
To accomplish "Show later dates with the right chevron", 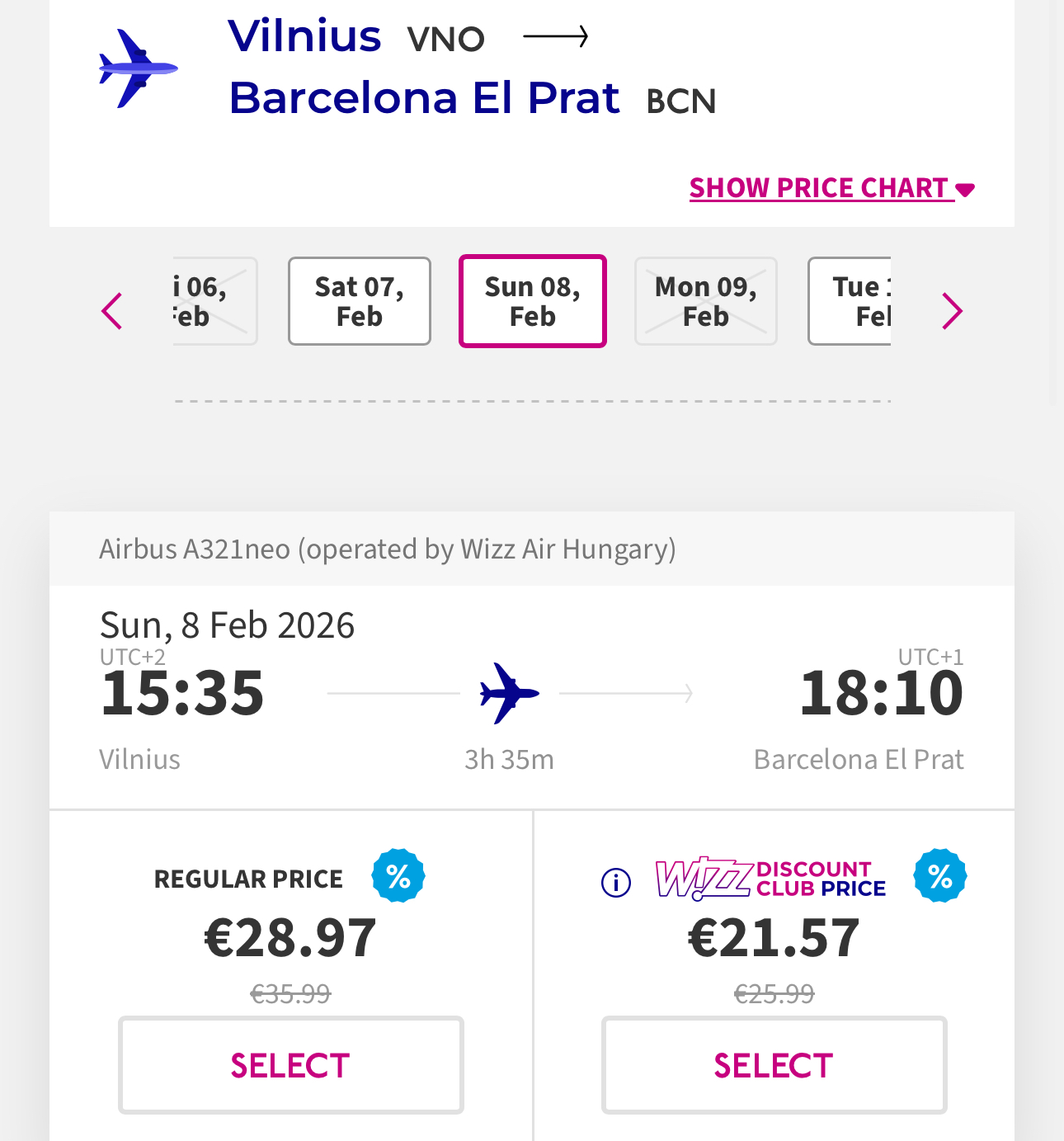I will pyautogui.click(x=952, y=311).
